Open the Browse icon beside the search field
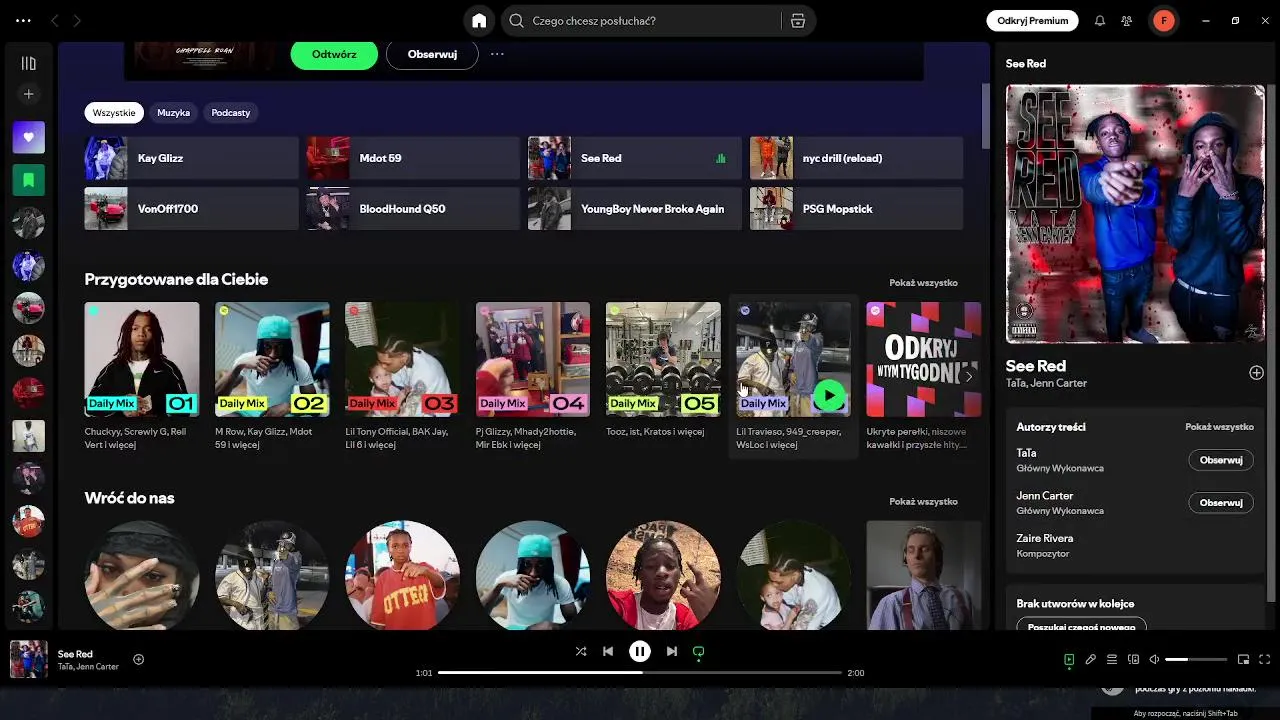Screen dimensions: 1280x720 (797, 21)
